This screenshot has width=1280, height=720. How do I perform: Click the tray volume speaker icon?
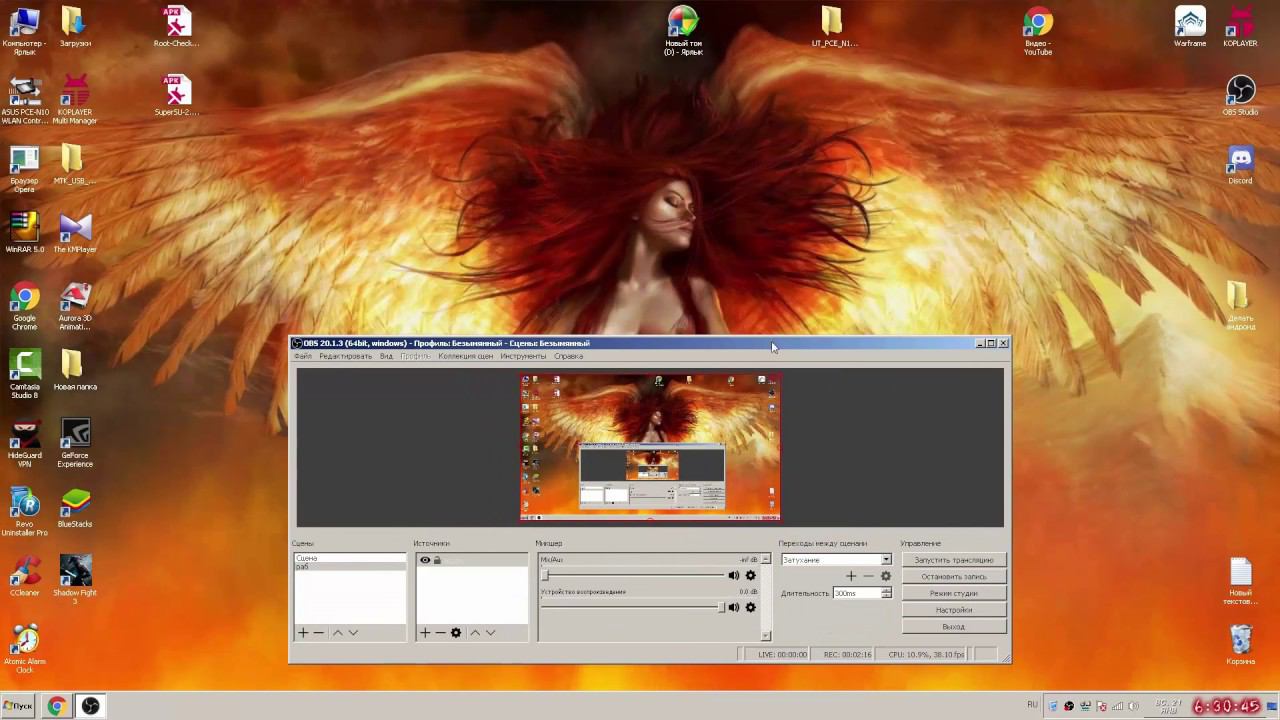pyautogui.click(x=1133, y=706)
